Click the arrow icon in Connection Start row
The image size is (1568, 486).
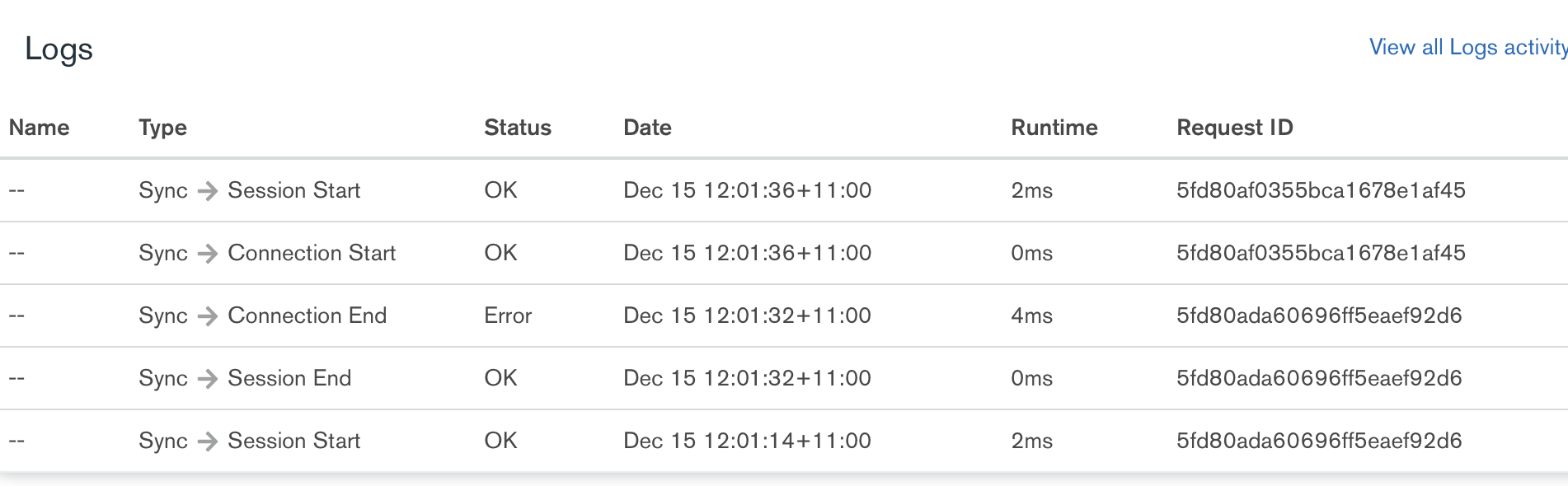pyautogui.click(x=208, y=253)
